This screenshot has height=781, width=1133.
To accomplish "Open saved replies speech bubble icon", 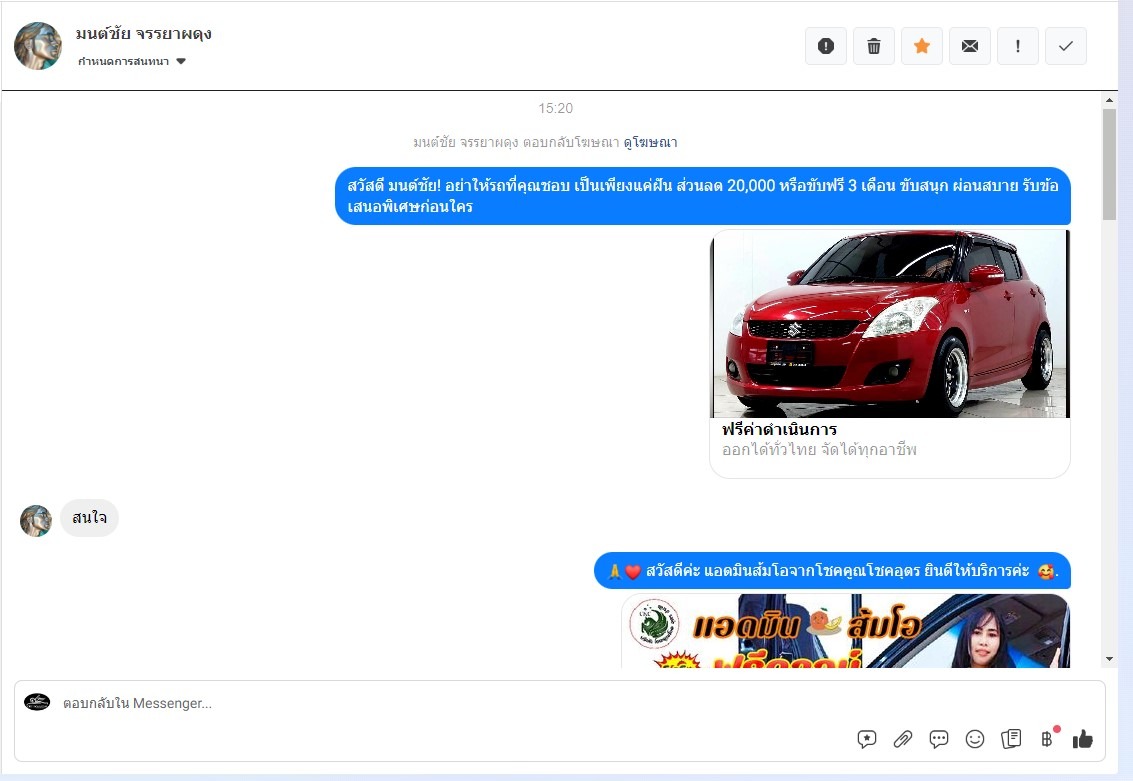I will click(x=939, y=739).
